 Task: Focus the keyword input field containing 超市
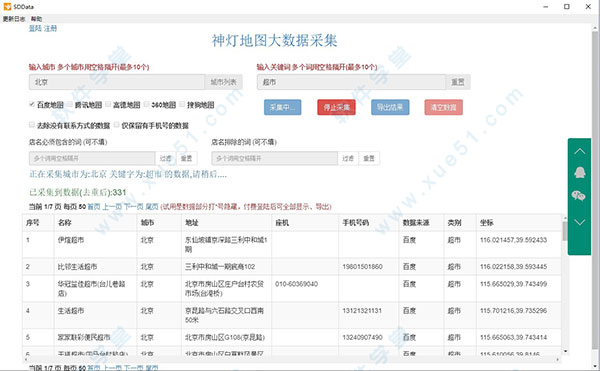352,82
